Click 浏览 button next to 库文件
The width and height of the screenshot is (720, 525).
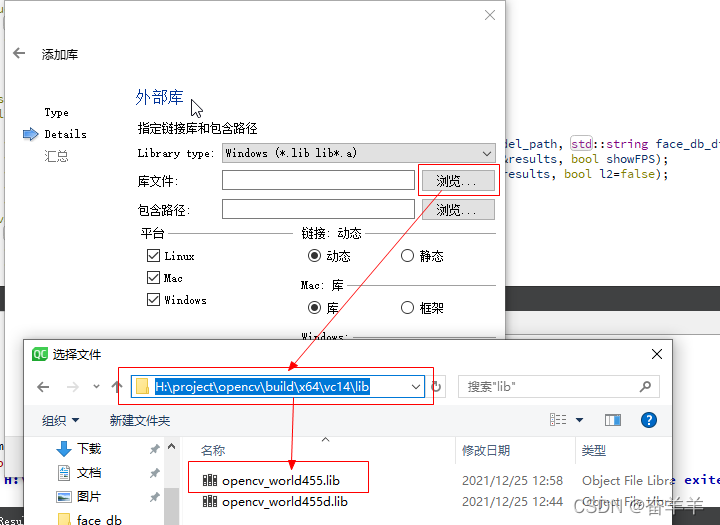coord(458,181)
